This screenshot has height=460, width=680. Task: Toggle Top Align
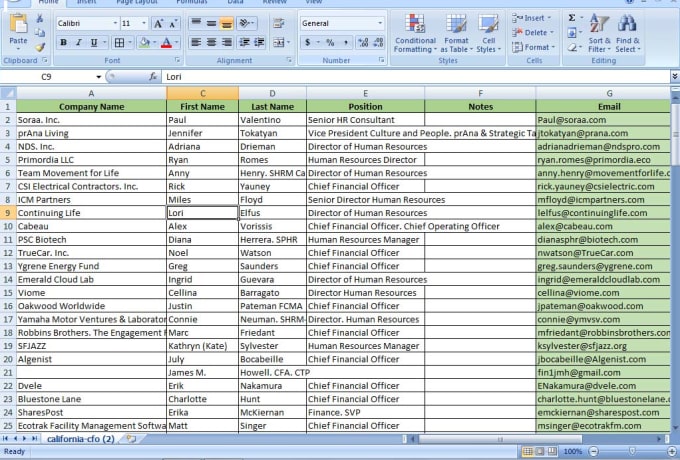click(x=196, y=23)
